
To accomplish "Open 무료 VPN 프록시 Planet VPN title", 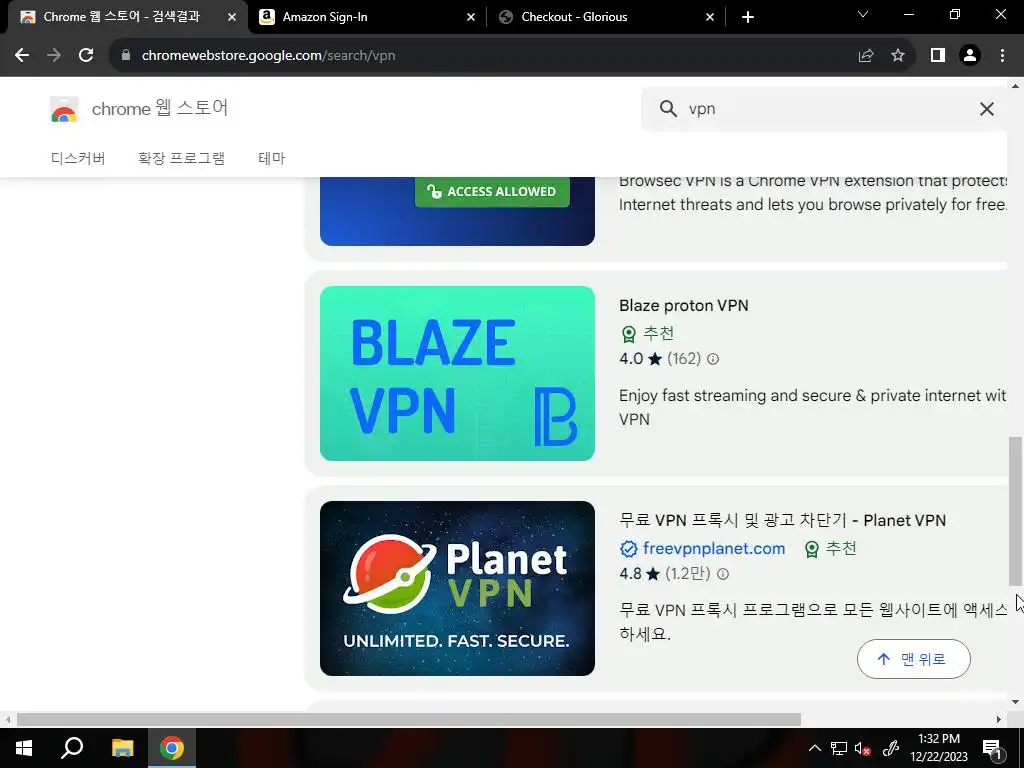I will 782,520.
